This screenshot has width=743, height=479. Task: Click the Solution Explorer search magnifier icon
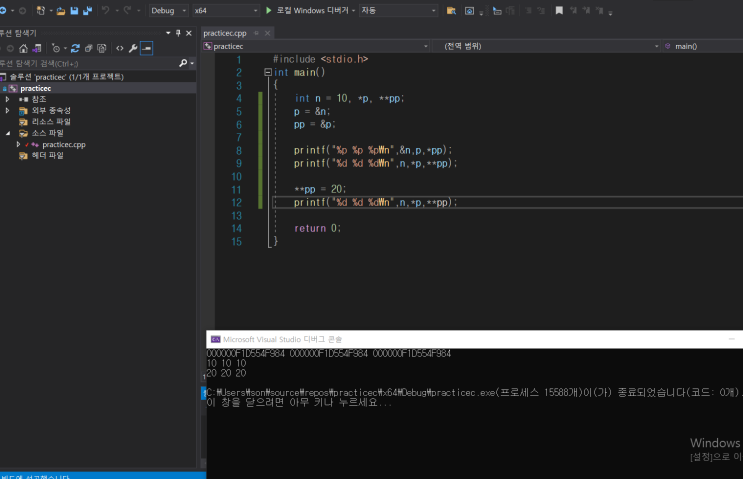pyautogui.click(x=183, y=63)
